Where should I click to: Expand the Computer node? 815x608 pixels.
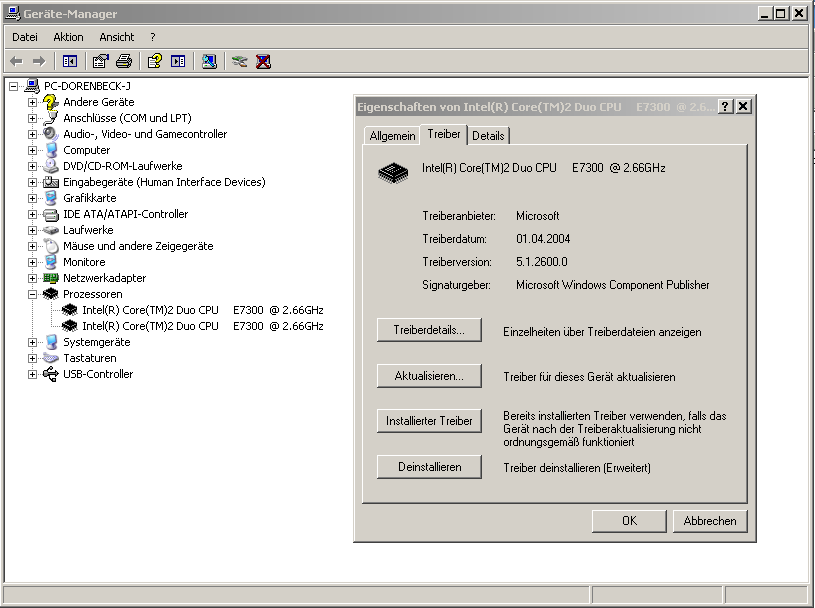click(x=32, y=150)
